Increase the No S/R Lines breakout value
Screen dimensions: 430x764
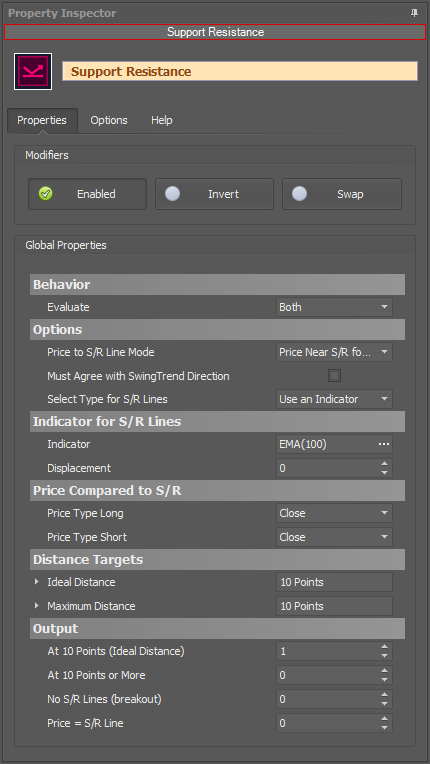click(x=384, y=695)
